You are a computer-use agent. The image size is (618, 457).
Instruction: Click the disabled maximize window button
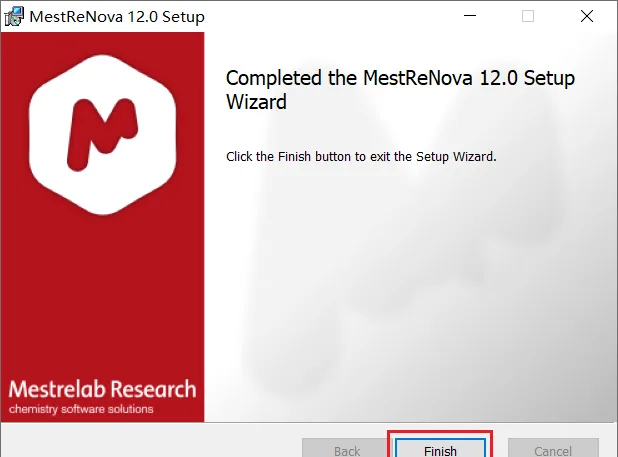coord(528,16)
